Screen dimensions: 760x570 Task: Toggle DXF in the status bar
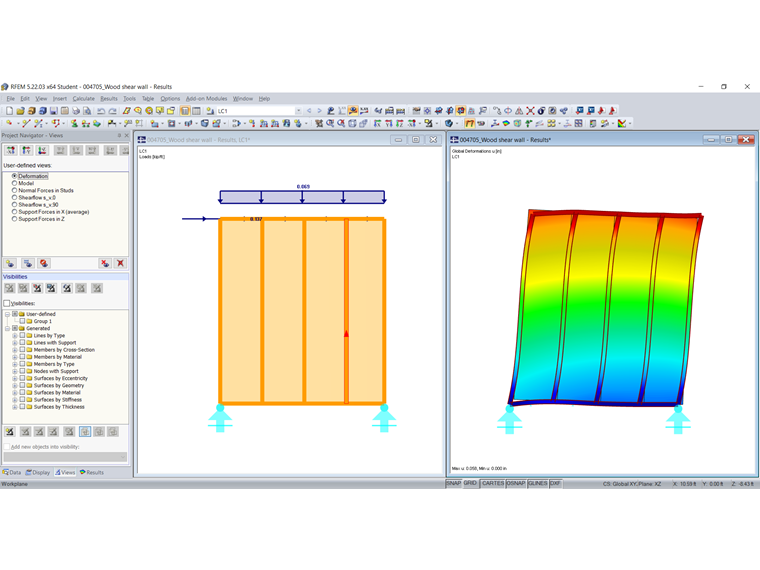point(555,484)
